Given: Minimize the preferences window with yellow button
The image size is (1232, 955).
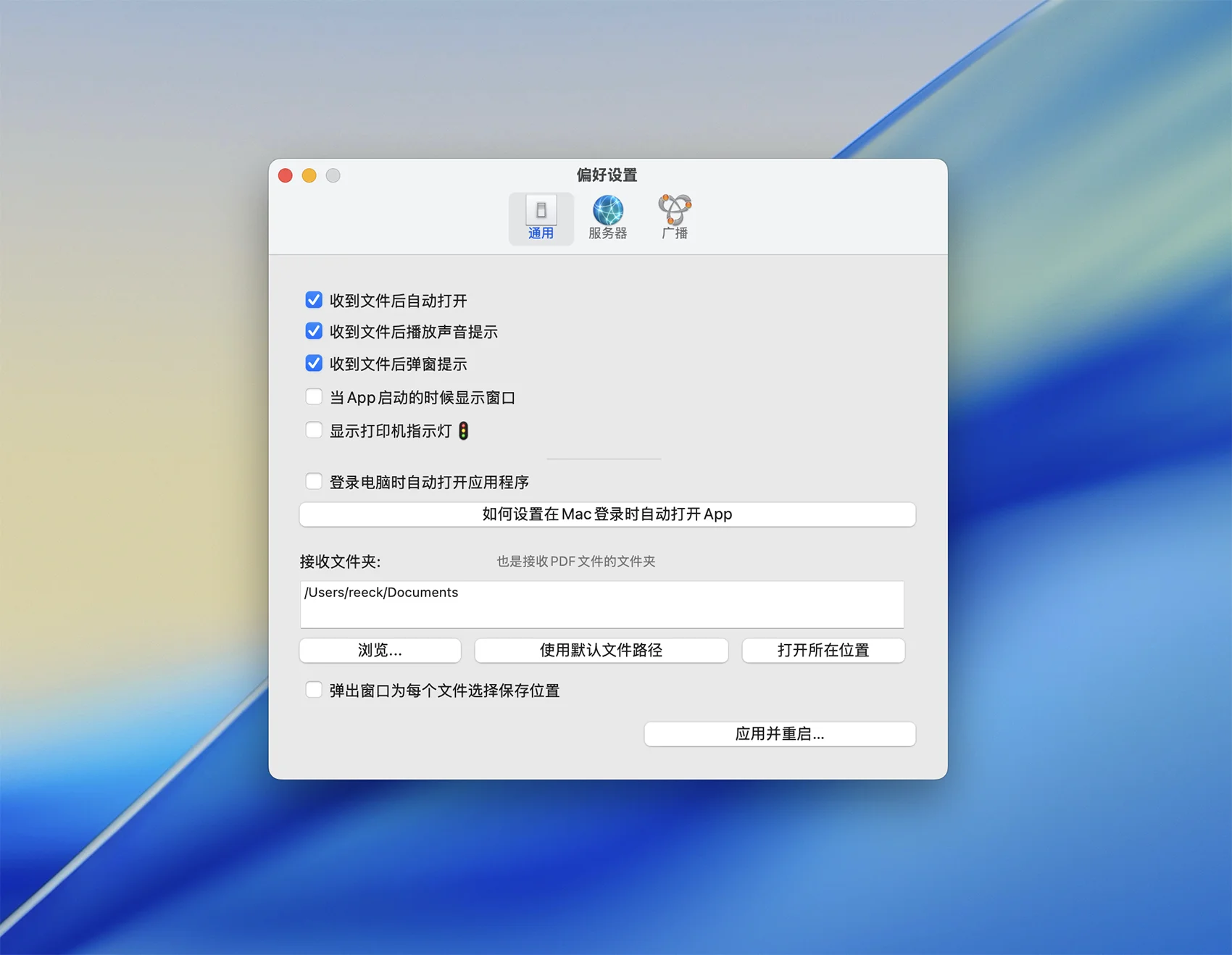Looking at the screenshot, I should [309, 175].
